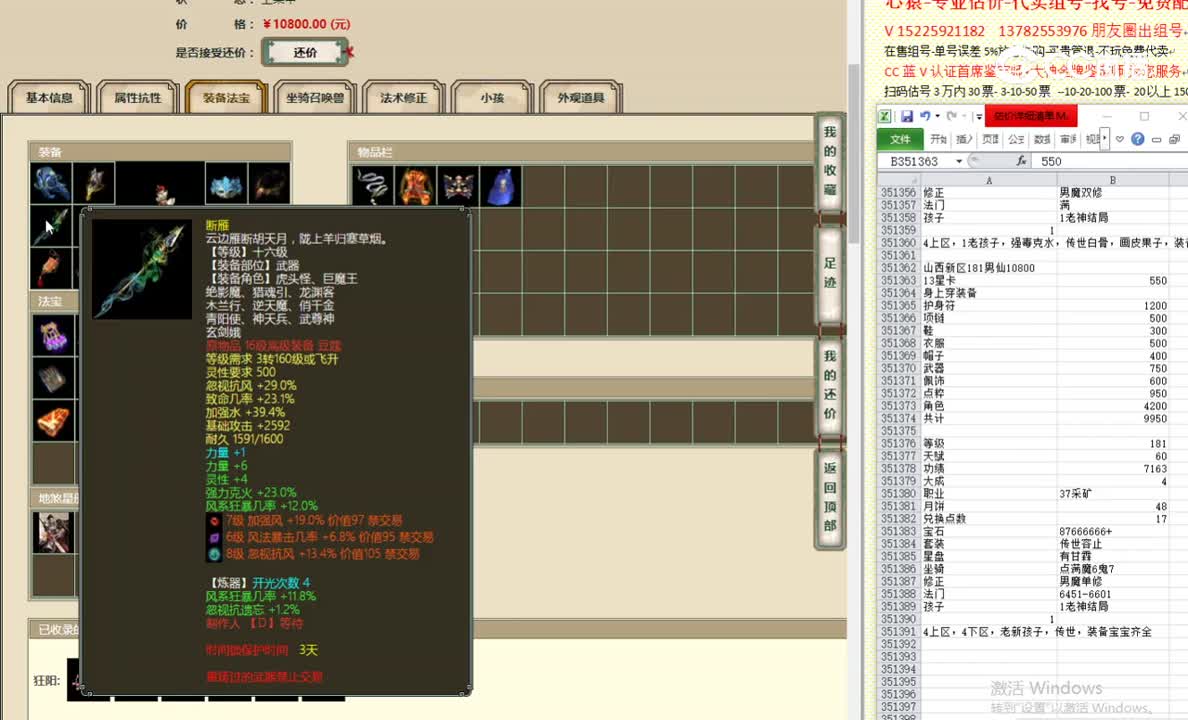Click the Save icon in Excel toolbar
The height and width of the screenshot is (720, 1188).
tap(907, 116)
